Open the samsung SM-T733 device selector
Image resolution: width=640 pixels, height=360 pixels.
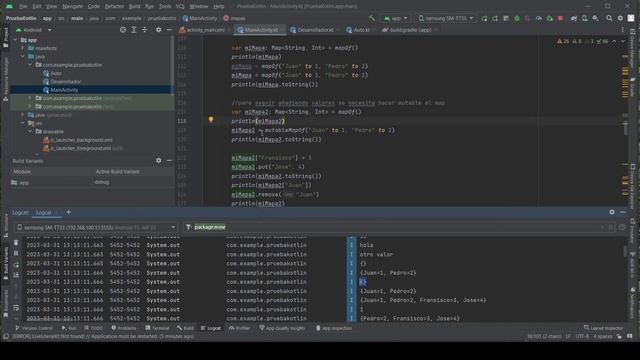[x=446, y=18]
